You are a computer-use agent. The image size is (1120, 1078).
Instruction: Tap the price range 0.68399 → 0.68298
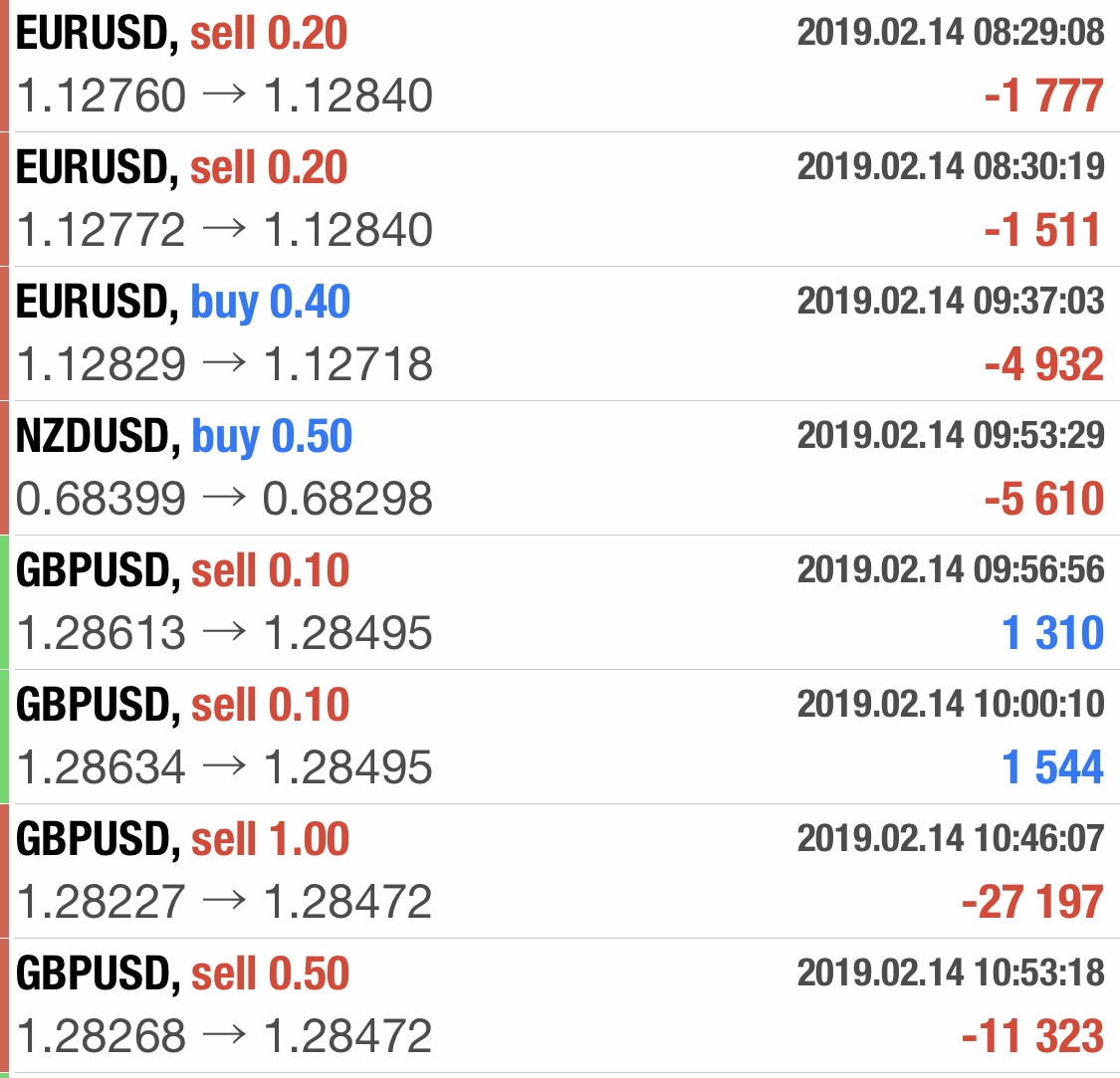tap(225, 500)
